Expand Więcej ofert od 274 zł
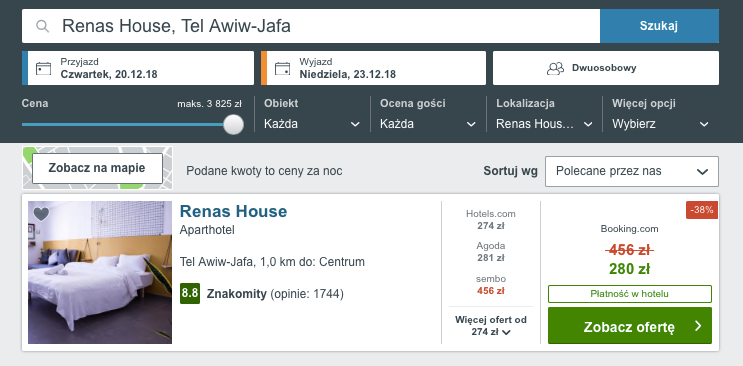This screenshot has height=366, width=743. pos(490,326)
